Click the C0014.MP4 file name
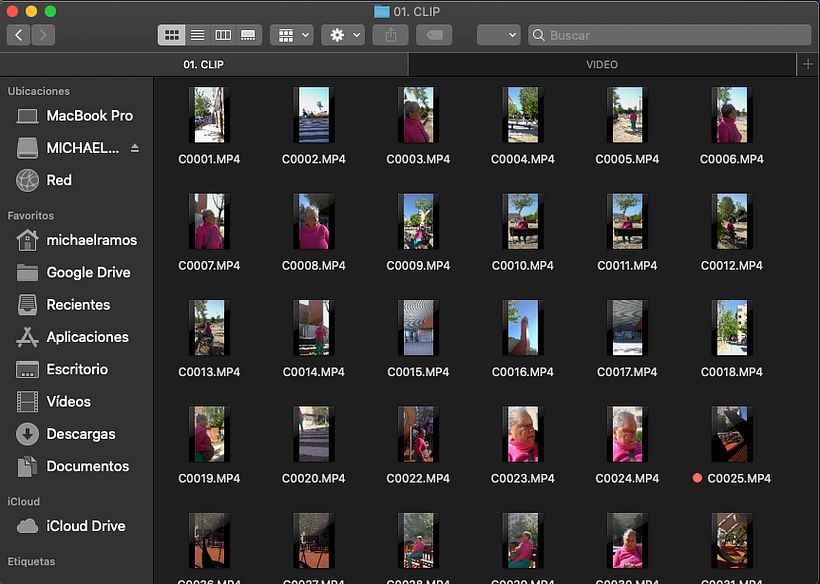Screen dimensions: 820x584 click(314, 372)
